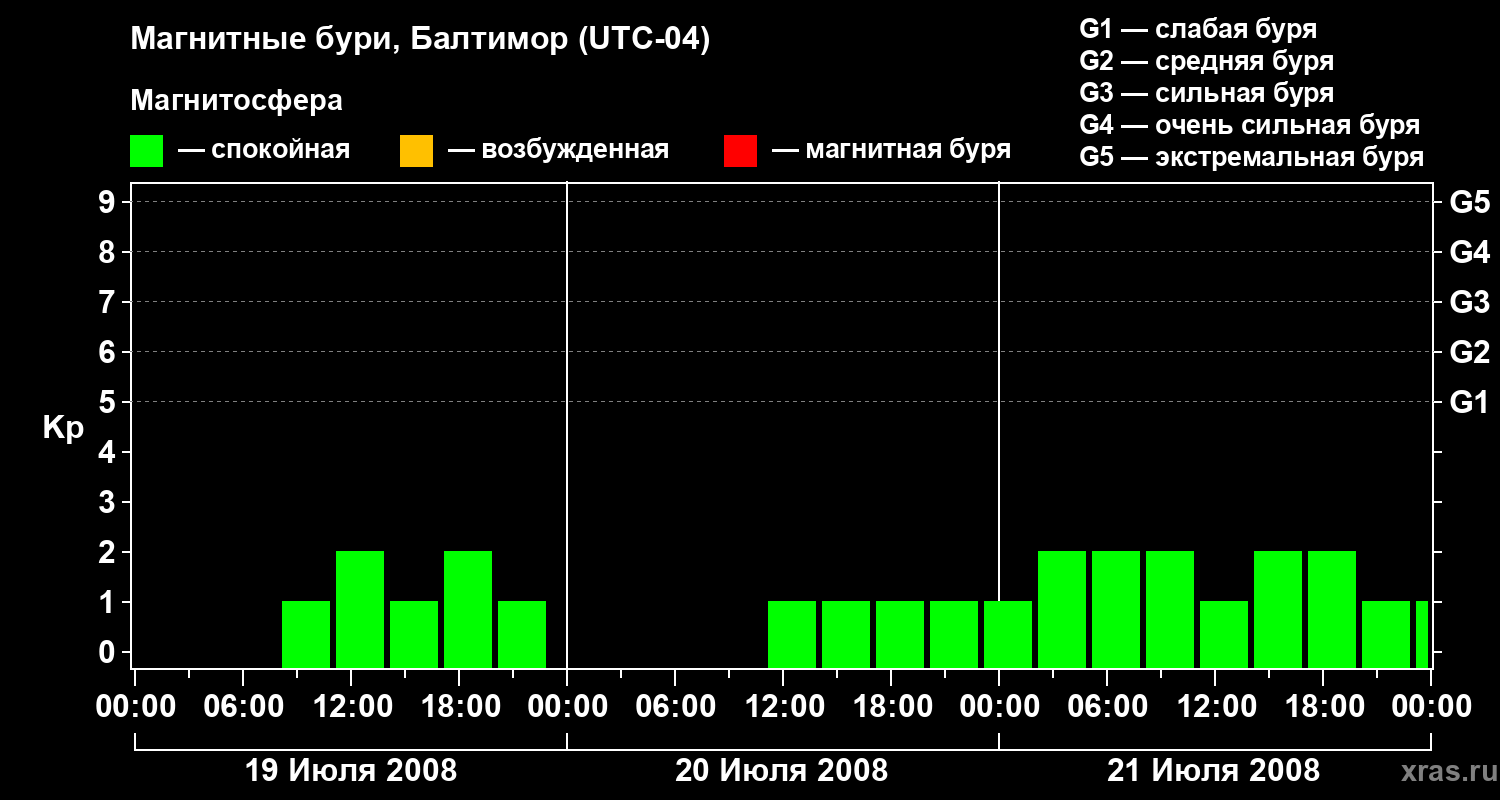Viewport: 1500px width, 800px height.
Task: Click the 18:00 time label under 20 Июля
Action: [x=891, y=707]
